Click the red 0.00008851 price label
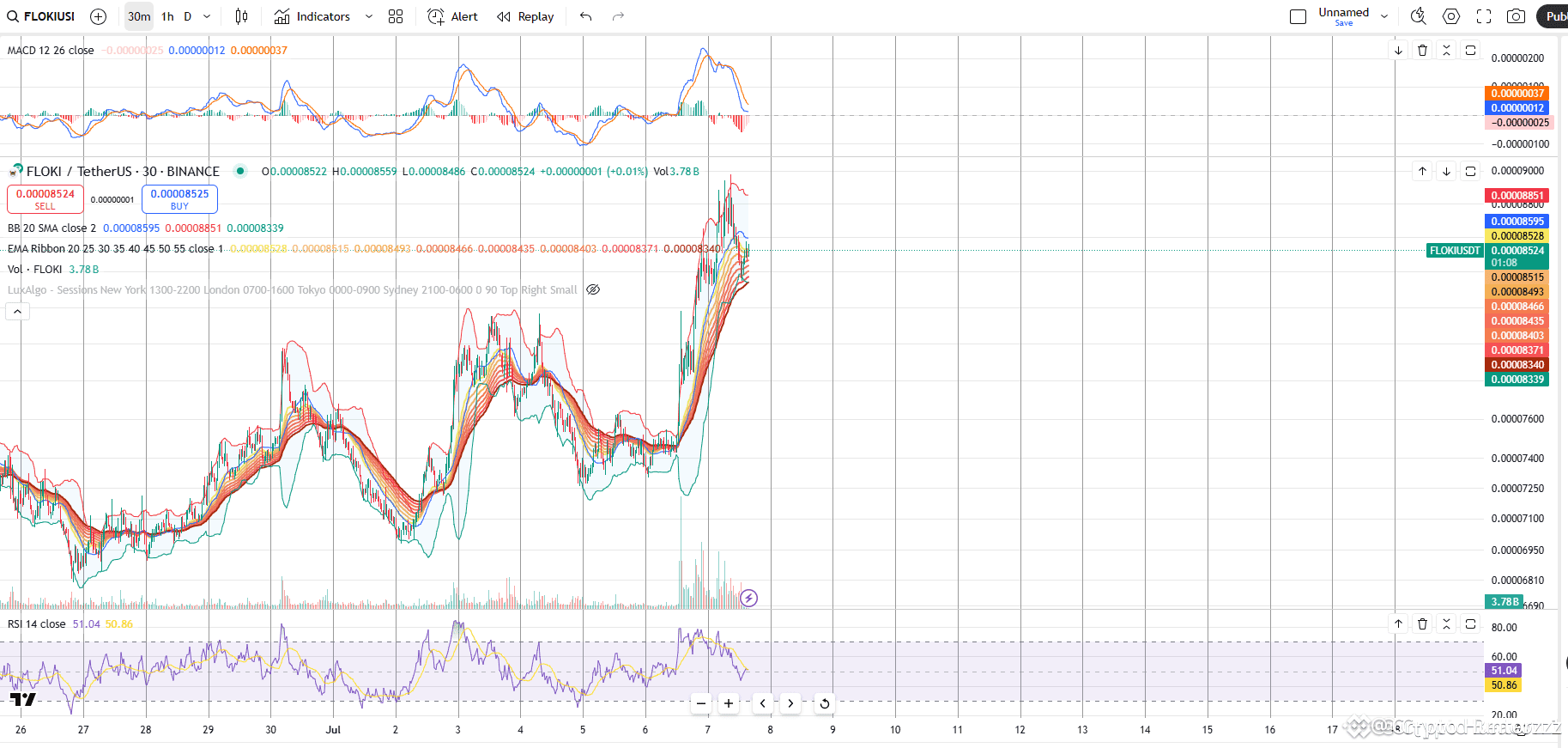Screen dimensions: 1568x748 click(1517, 196)
